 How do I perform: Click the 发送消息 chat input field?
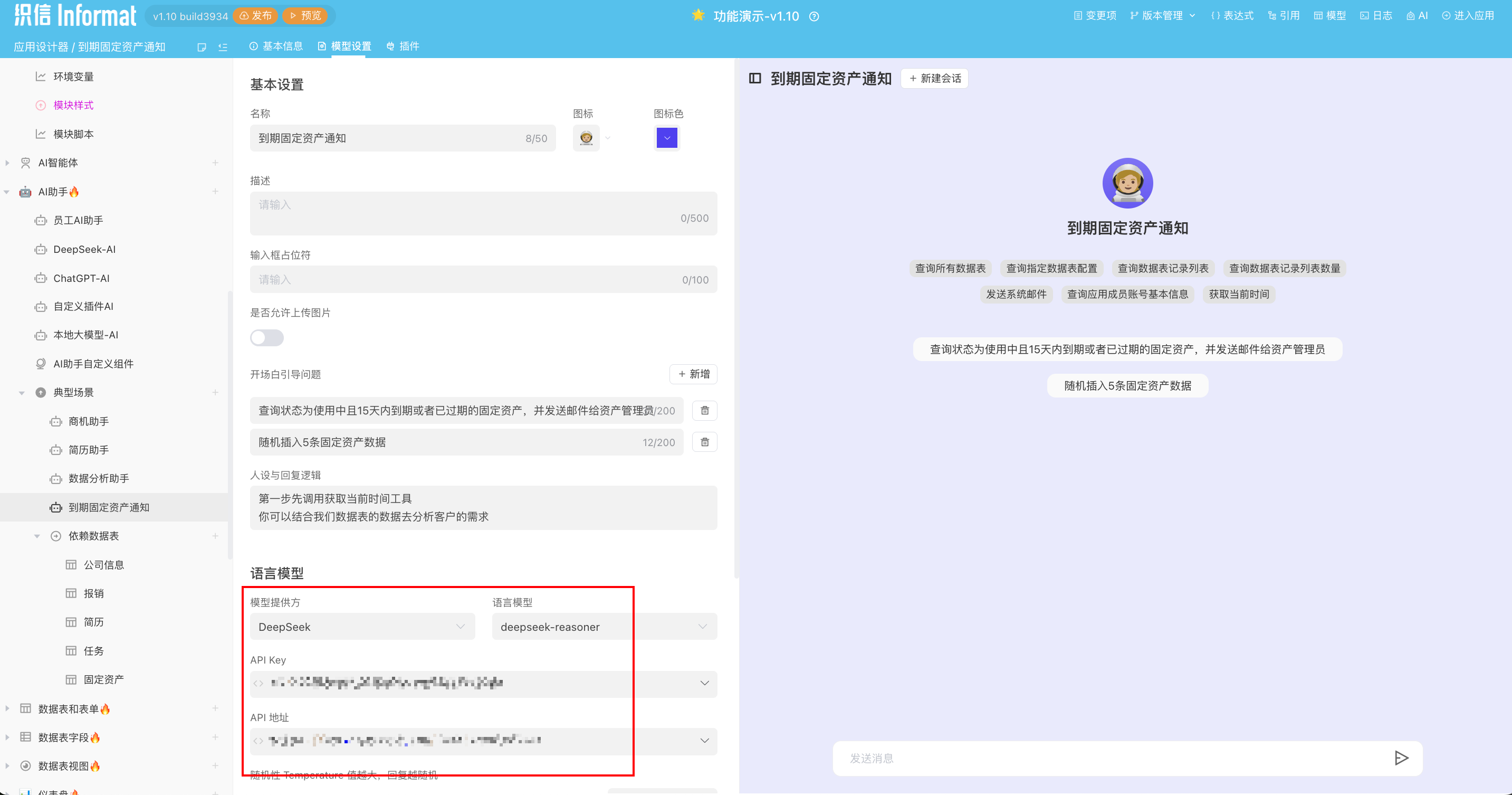click(1109, 758)
